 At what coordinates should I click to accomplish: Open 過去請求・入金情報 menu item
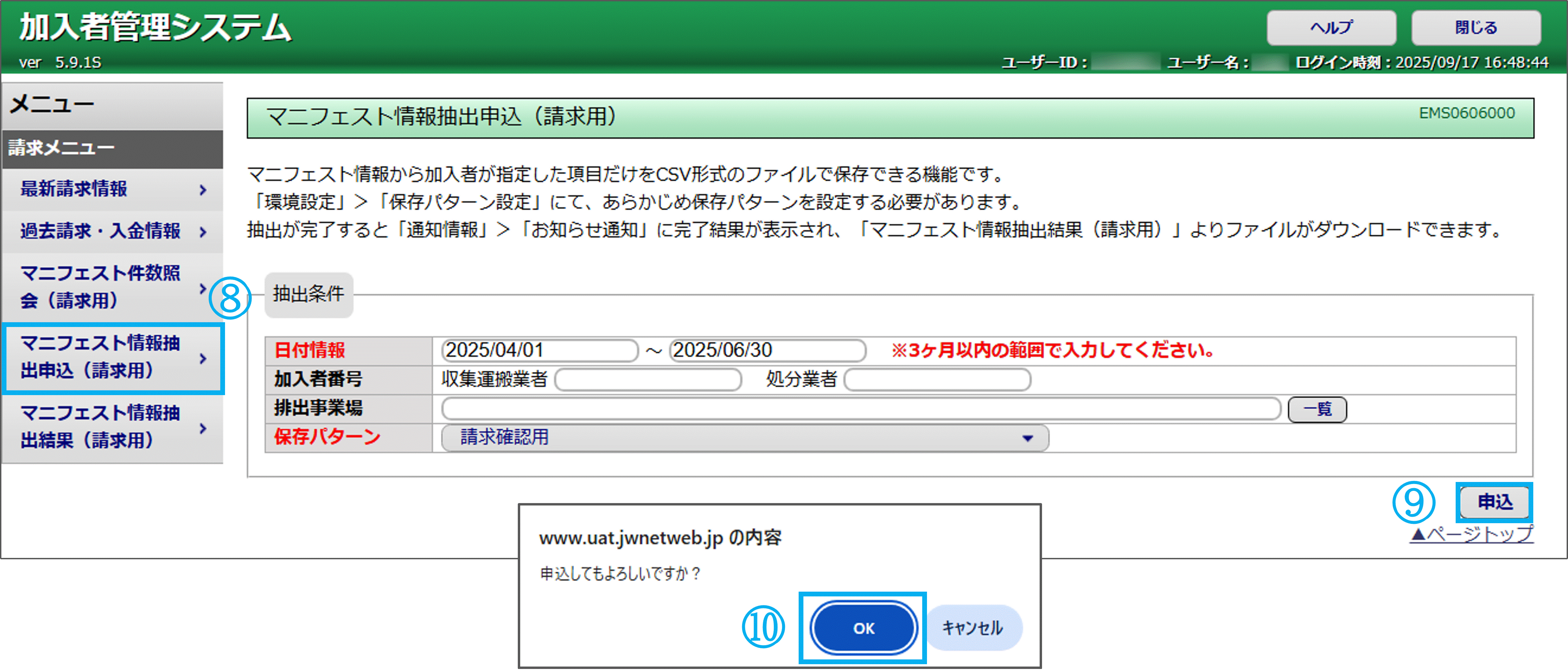tap(100, 231)
